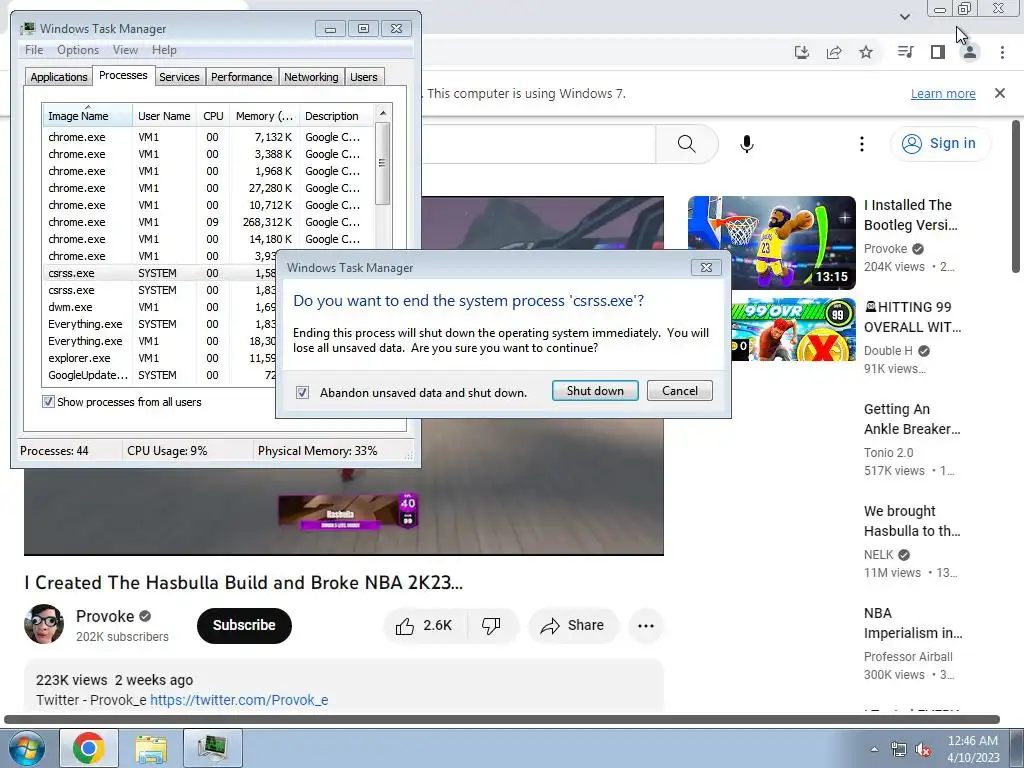Click the Sign in button on YouTube

pyautogui.click(x=940, y=144)
